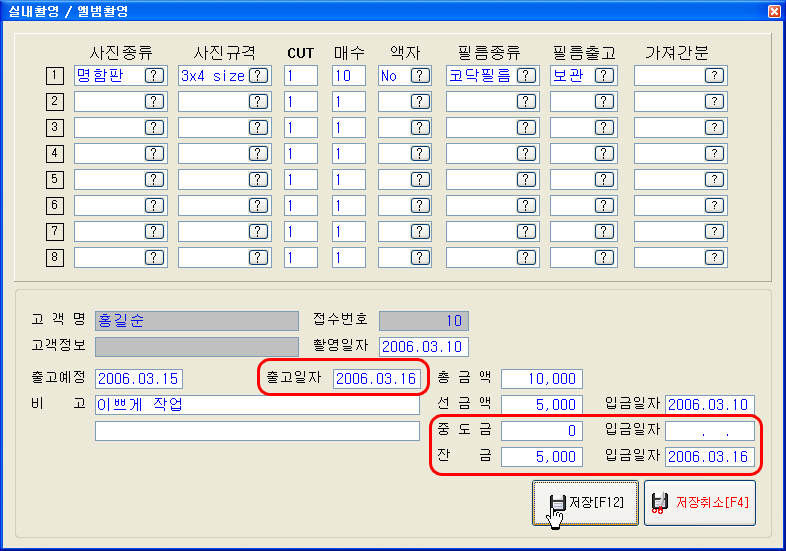Click the 사진종류 field in row 2

click(121, 102)
